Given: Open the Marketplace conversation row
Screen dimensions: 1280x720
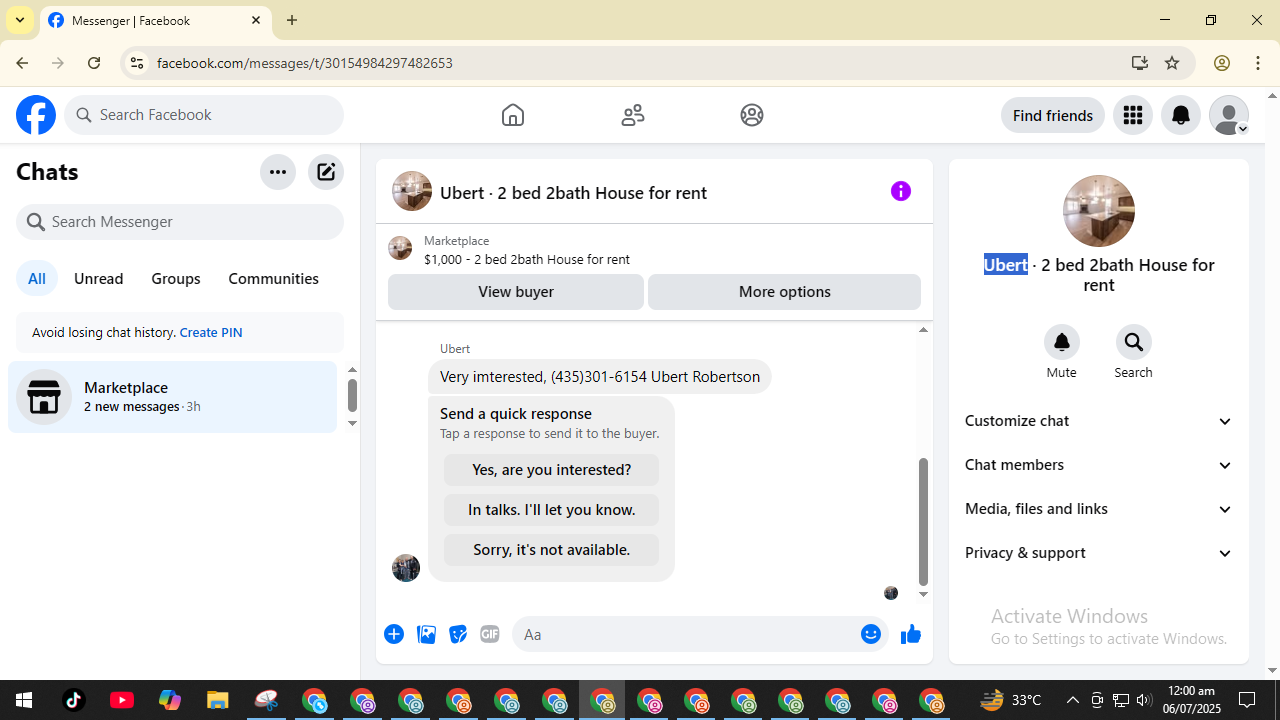Looking at the screenshot, I should 173,397.
